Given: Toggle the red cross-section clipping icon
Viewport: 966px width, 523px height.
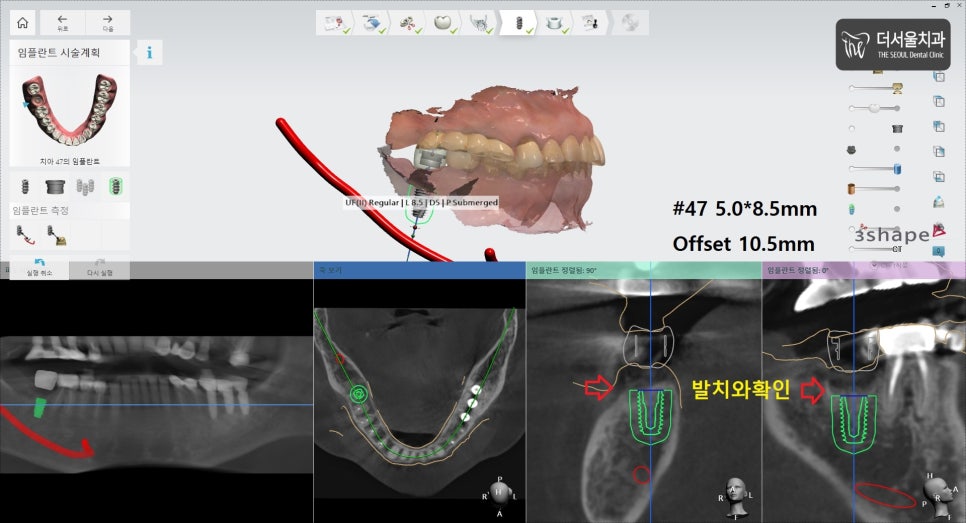Looking at the screenshot, I should click(x=939, y=230).
